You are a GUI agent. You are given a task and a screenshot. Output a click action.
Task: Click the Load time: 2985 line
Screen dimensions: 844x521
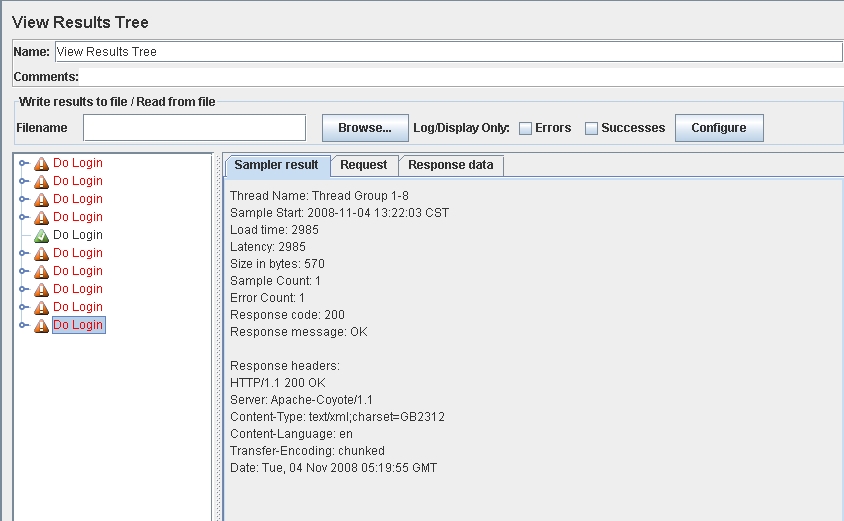[274, 230]
